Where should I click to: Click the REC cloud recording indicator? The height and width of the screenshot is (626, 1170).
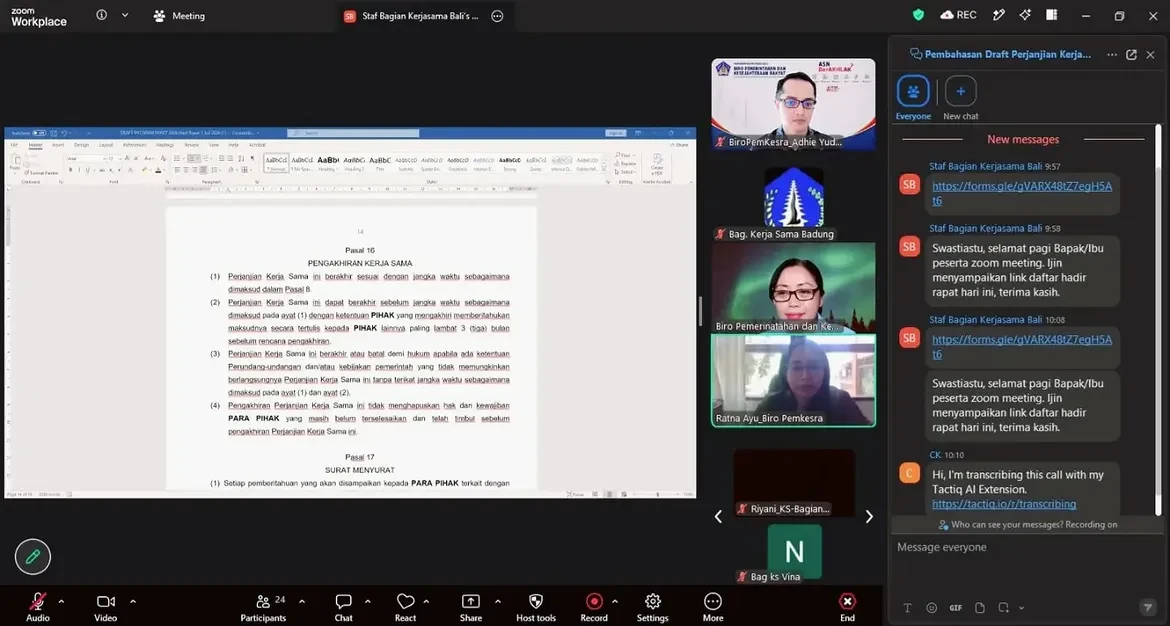[959, 15]
